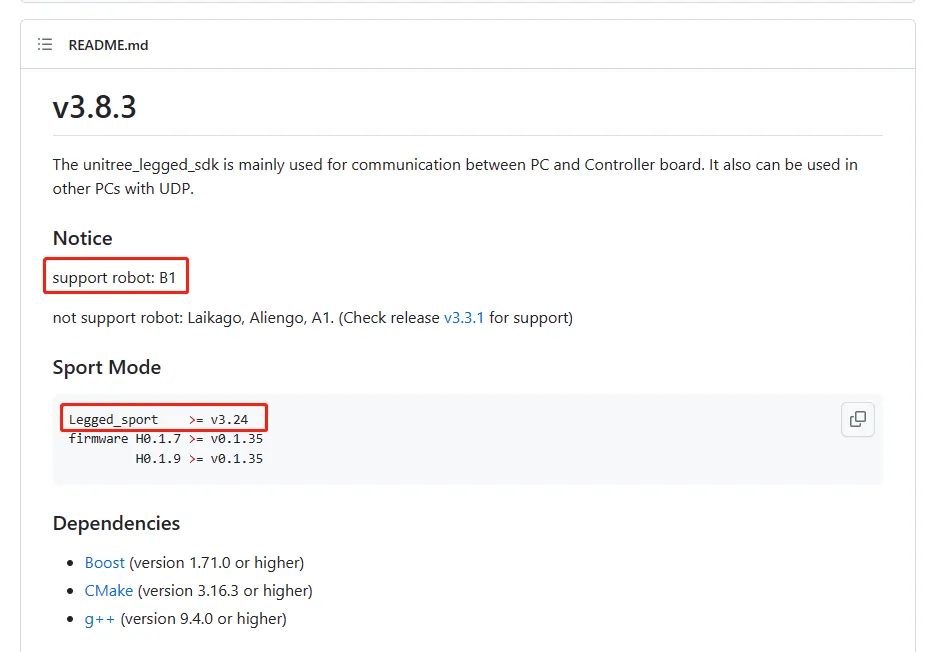Click the 'version 3.16.3 or higher' text
The height and width of the screenshot is (652, 936).
[x=225, y=591]
